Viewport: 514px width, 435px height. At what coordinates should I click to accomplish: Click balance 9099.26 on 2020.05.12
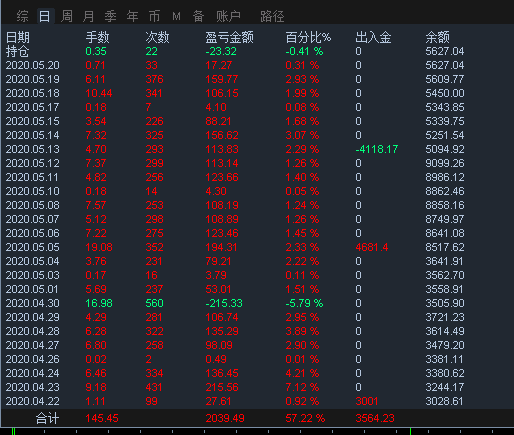(445, 163)
